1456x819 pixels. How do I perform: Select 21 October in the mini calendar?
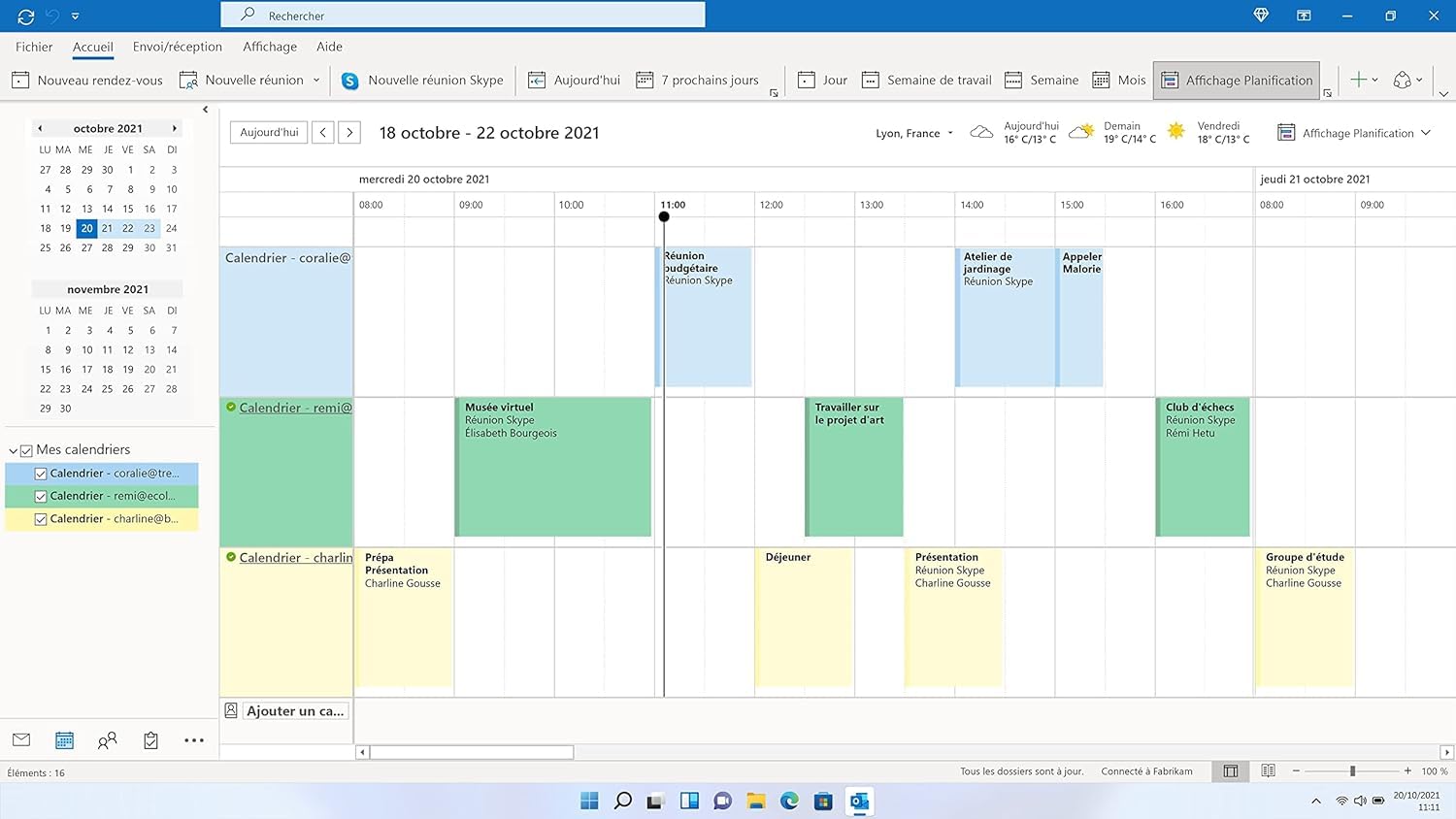[x=107, y=228]
